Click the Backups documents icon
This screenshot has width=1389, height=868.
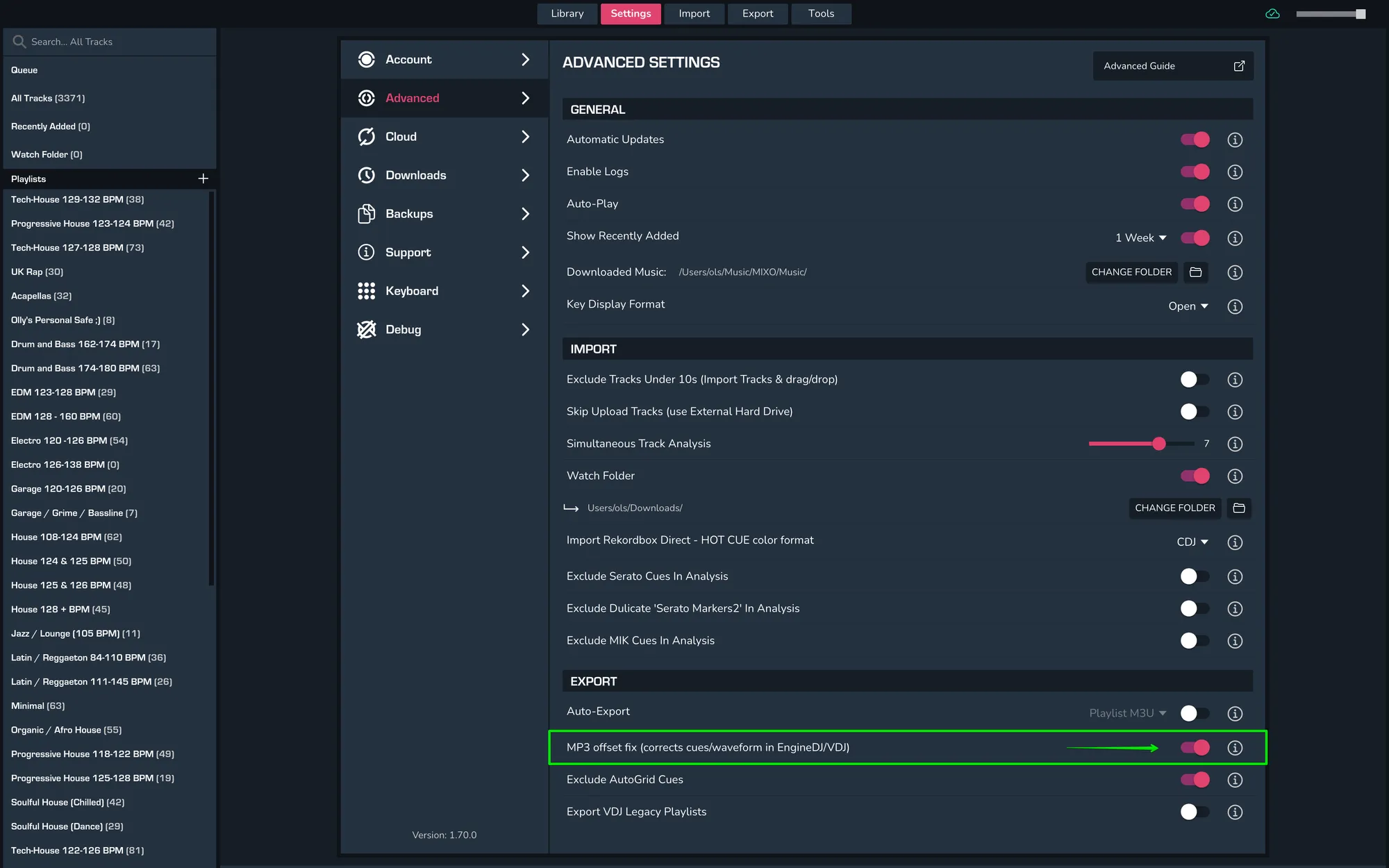(x=366, y=214)
